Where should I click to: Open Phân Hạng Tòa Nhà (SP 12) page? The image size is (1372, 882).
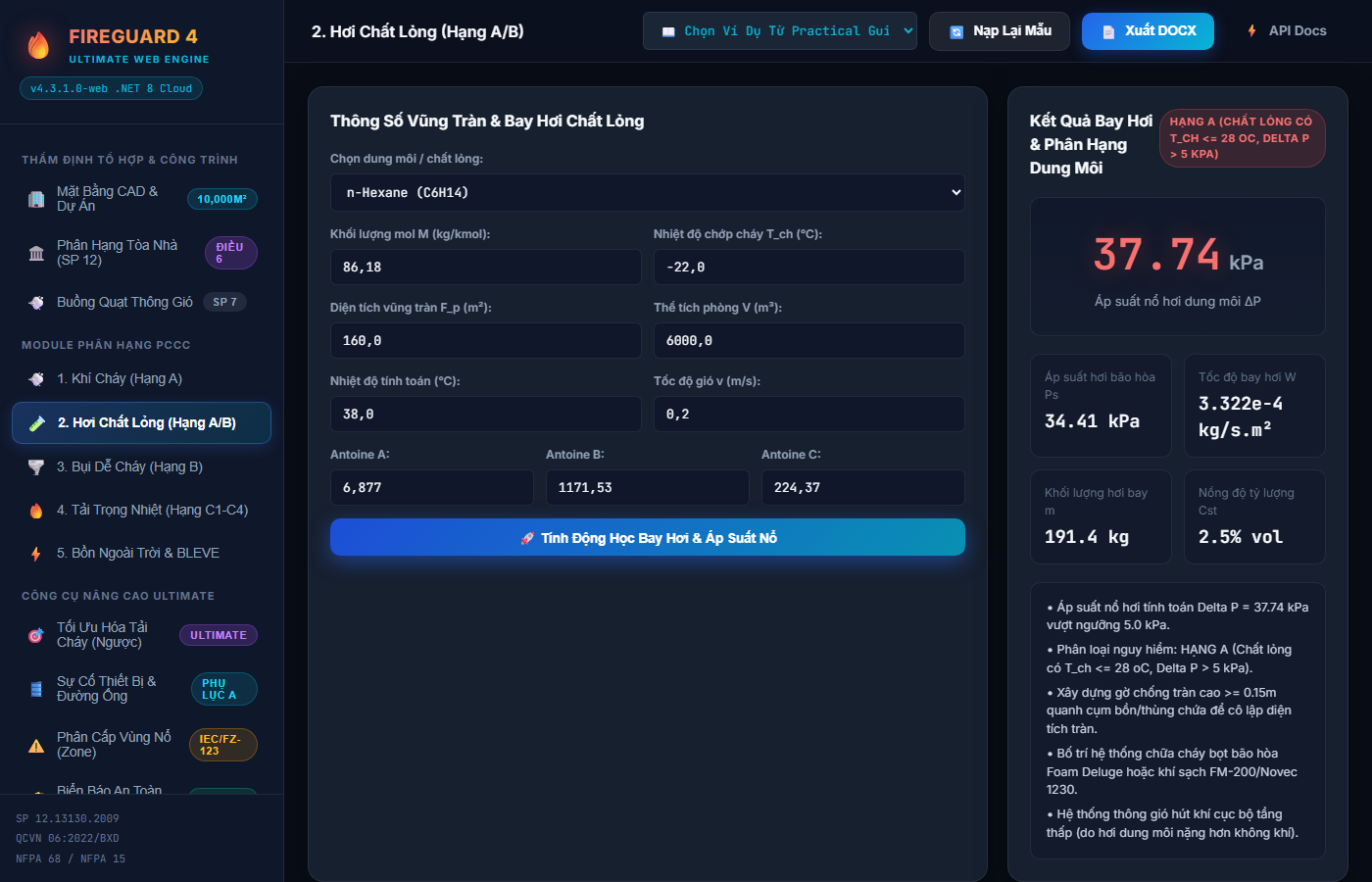[141, 253]
